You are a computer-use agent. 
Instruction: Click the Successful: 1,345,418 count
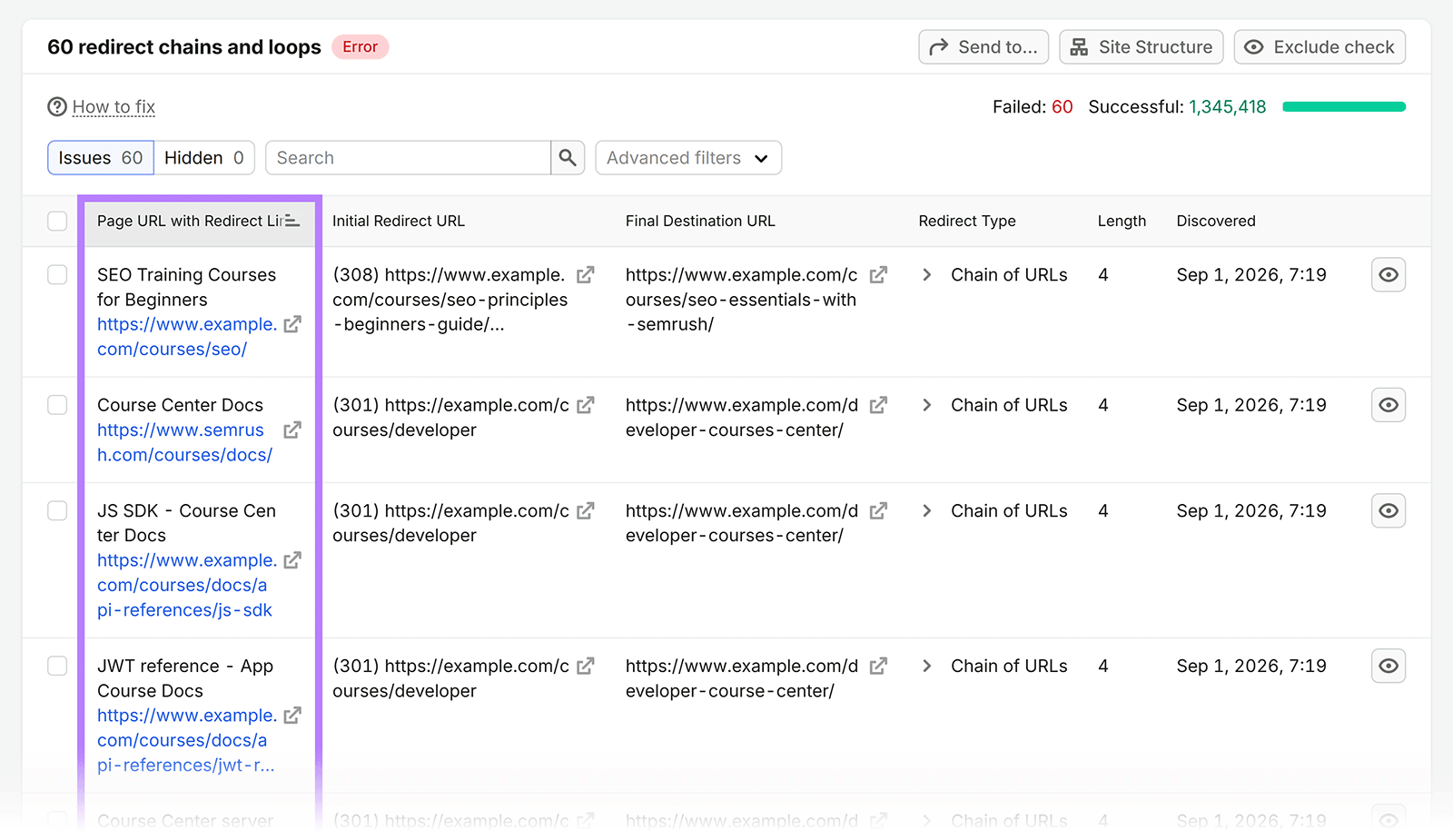tap(1177, 107)
